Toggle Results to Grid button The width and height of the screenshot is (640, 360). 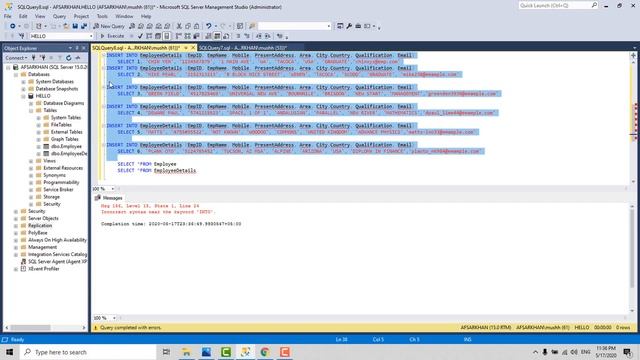point(217,36)
